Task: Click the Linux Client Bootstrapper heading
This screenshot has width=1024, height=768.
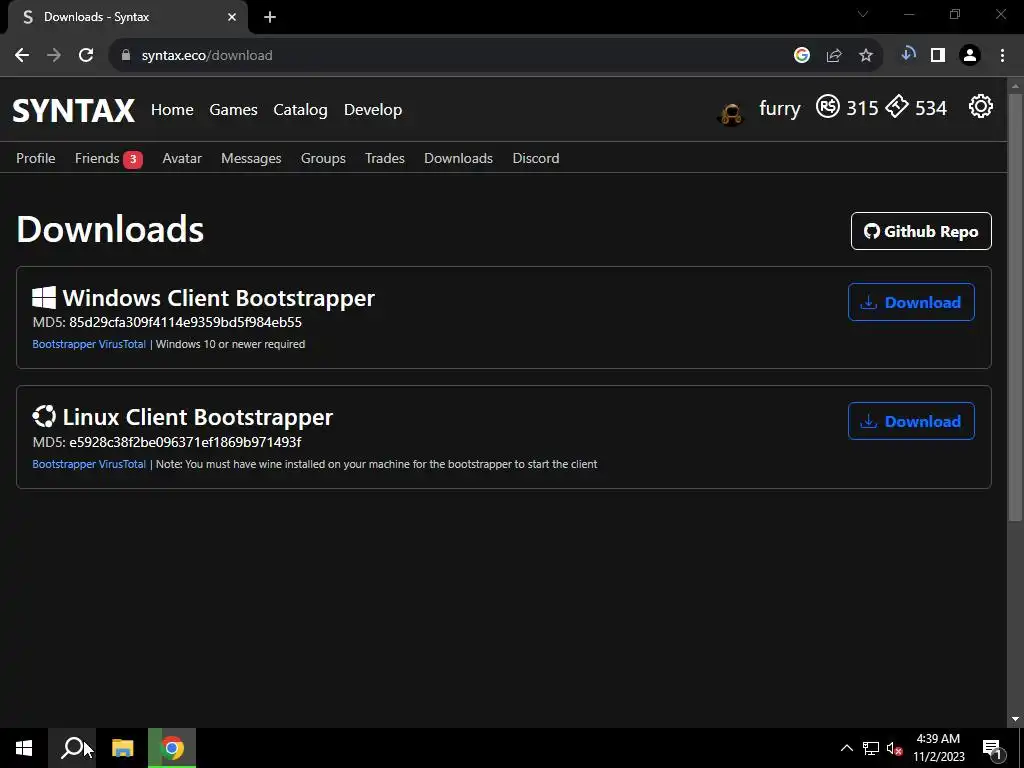Action: pyautogui.click(x=198, y=417)
